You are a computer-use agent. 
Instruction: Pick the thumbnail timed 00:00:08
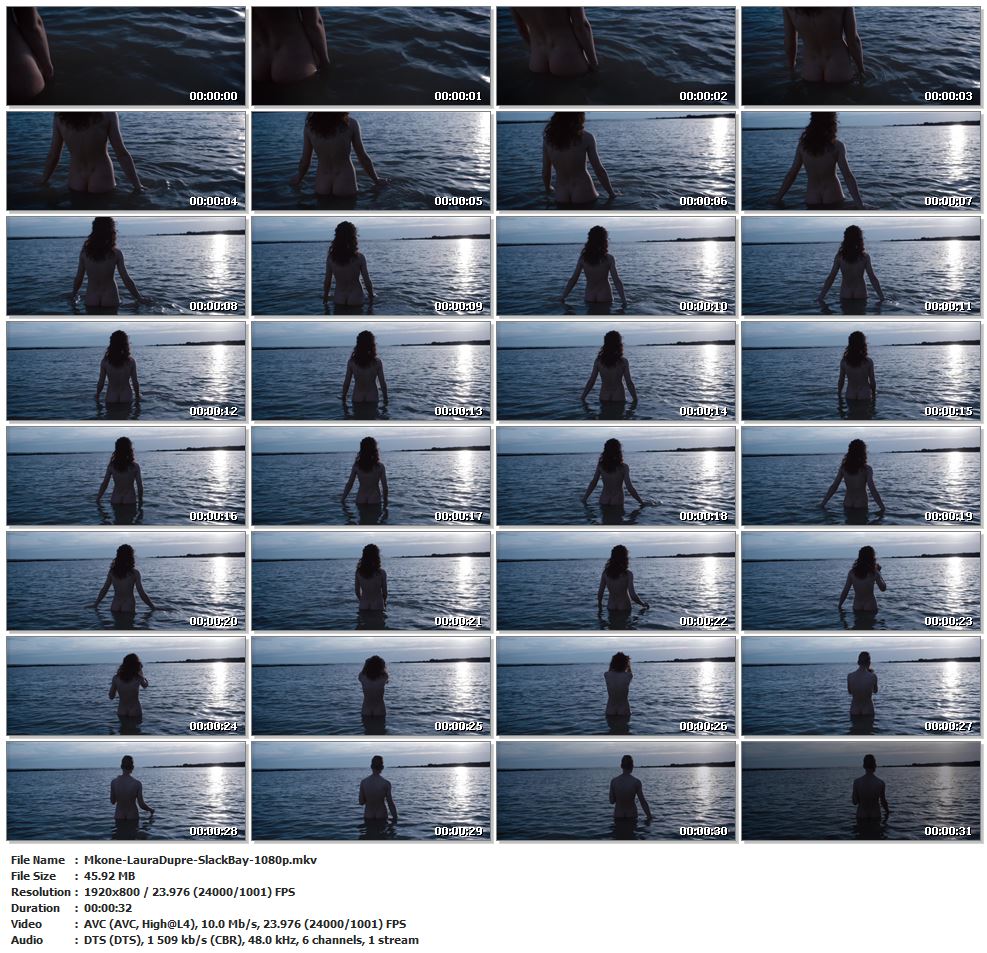127,266
